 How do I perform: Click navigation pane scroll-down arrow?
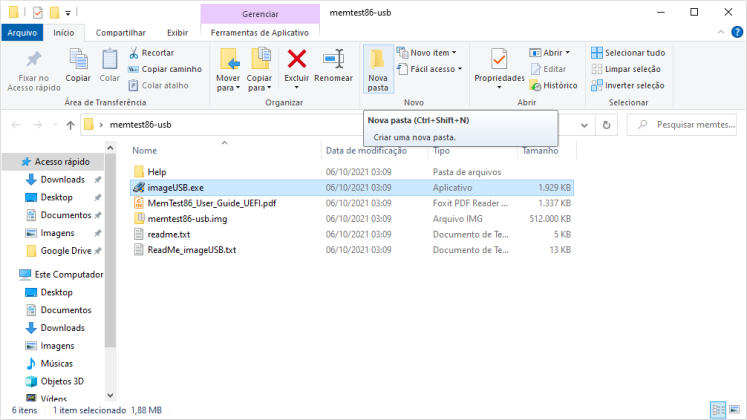tap(110, 395)
